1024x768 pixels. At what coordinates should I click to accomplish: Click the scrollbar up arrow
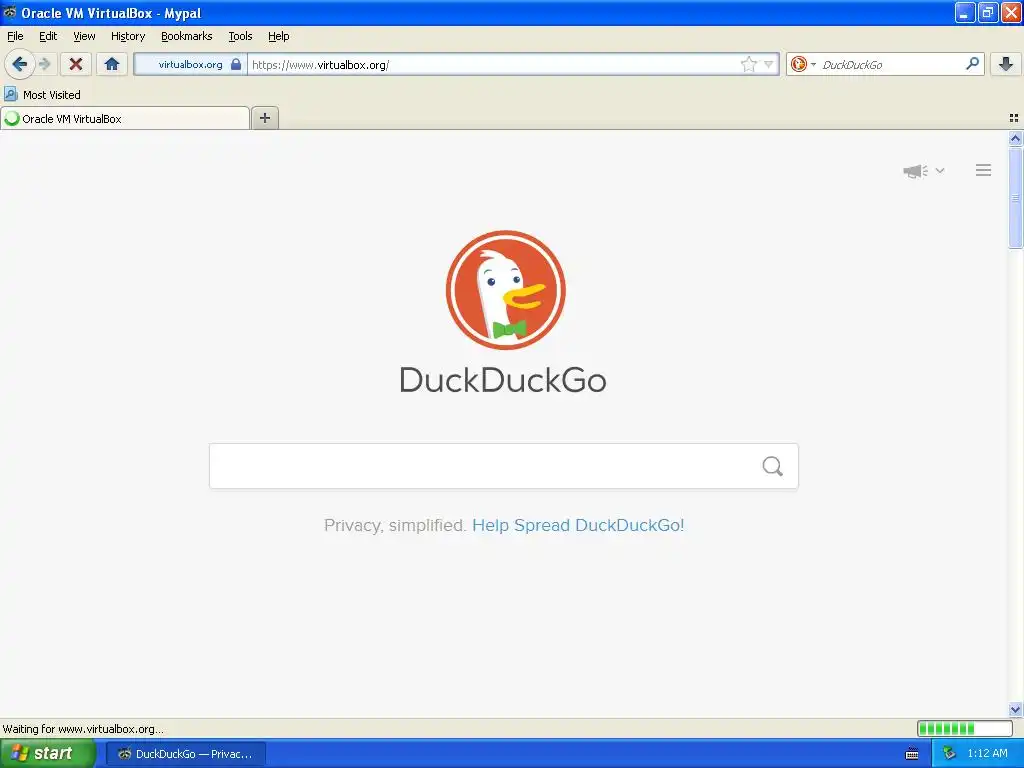point(1015,138)
